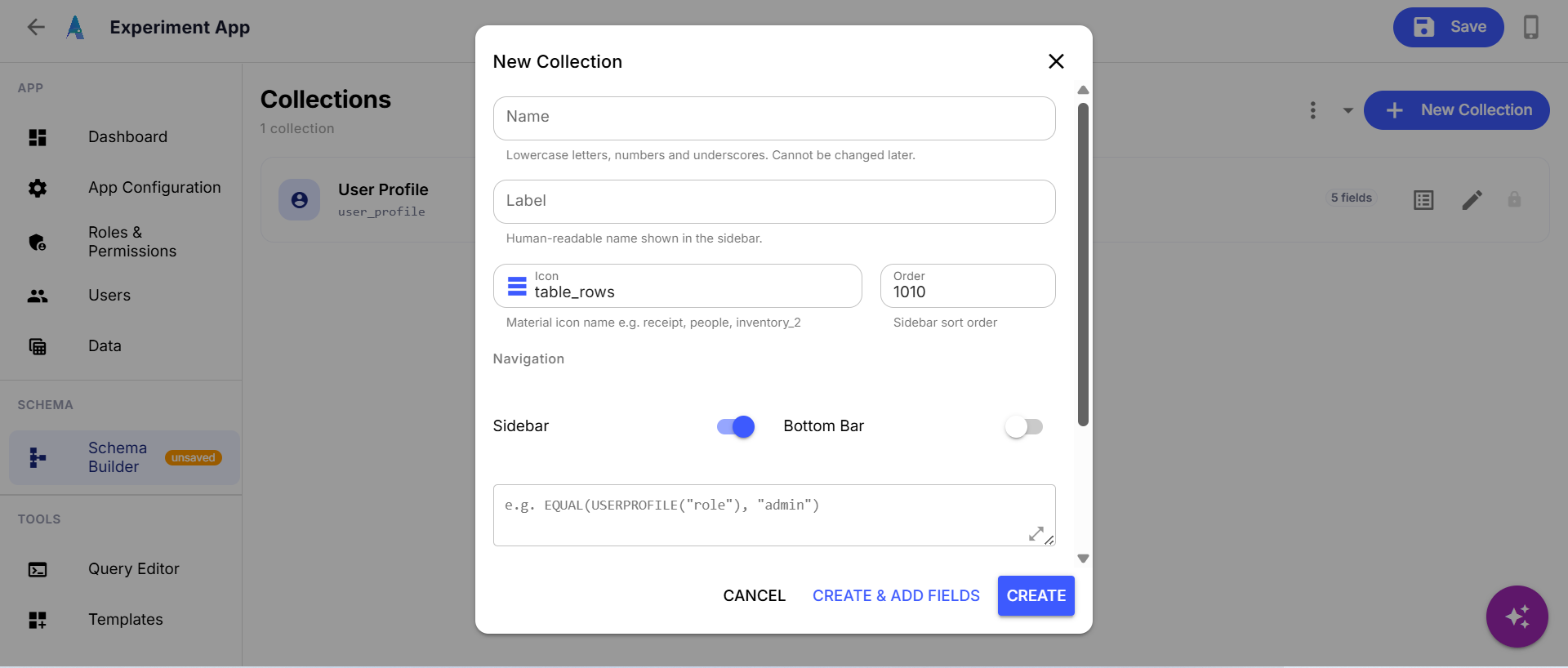Close the New Collection dialog

pos(1056,61)
